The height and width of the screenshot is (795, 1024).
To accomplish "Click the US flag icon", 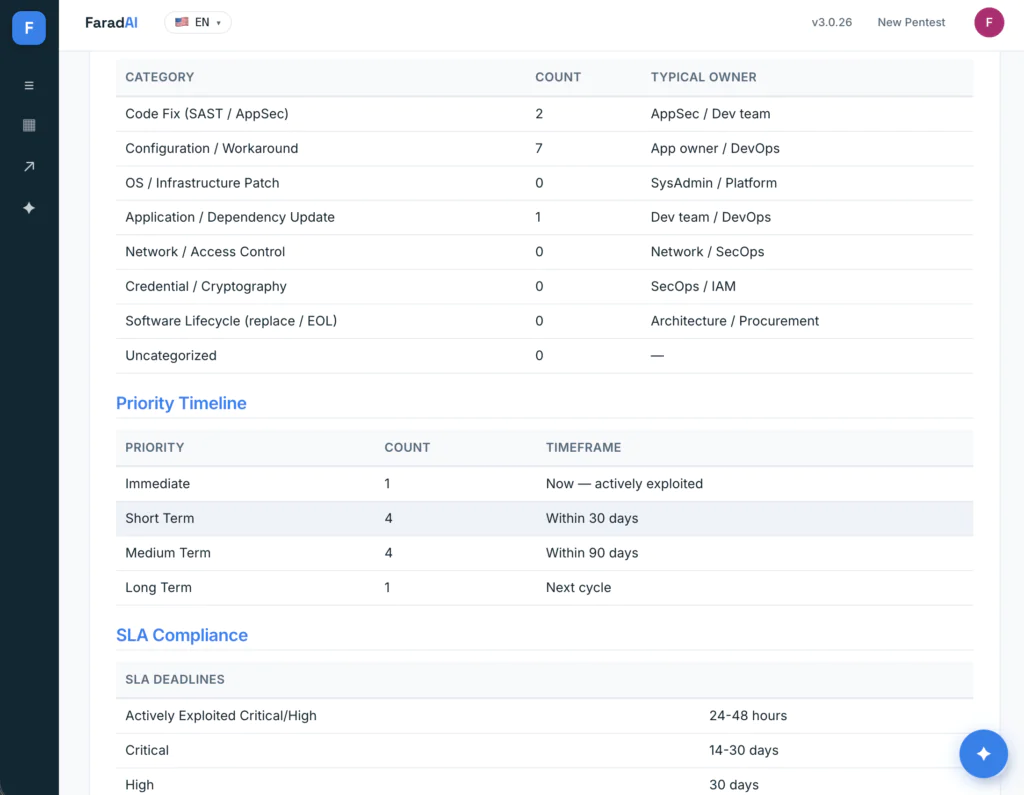I will (x=182, y=22).
